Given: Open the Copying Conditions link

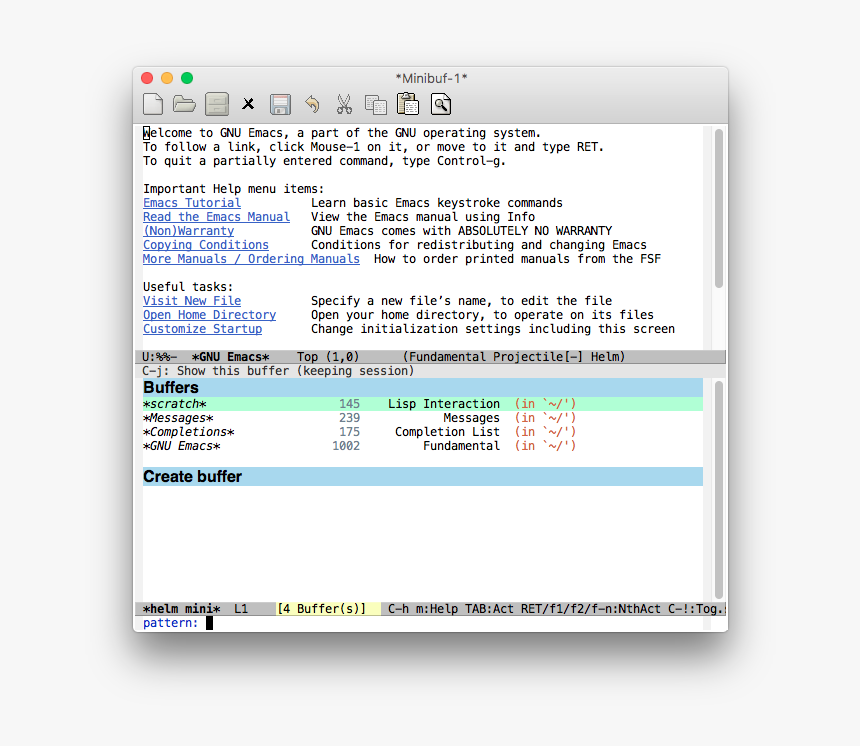Looking at the screenshot, I should click(x=206, y=245).
